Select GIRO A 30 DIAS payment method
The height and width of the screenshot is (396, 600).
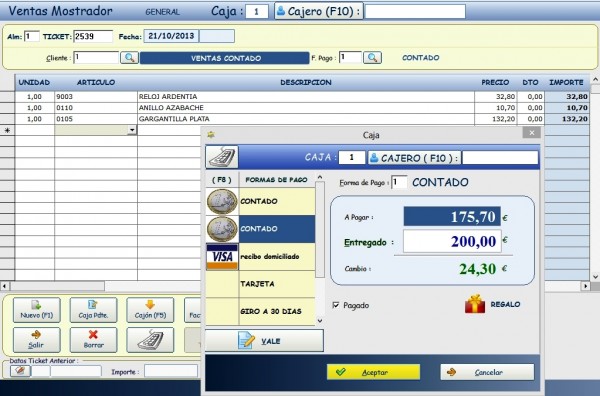[x=261, y=311]
